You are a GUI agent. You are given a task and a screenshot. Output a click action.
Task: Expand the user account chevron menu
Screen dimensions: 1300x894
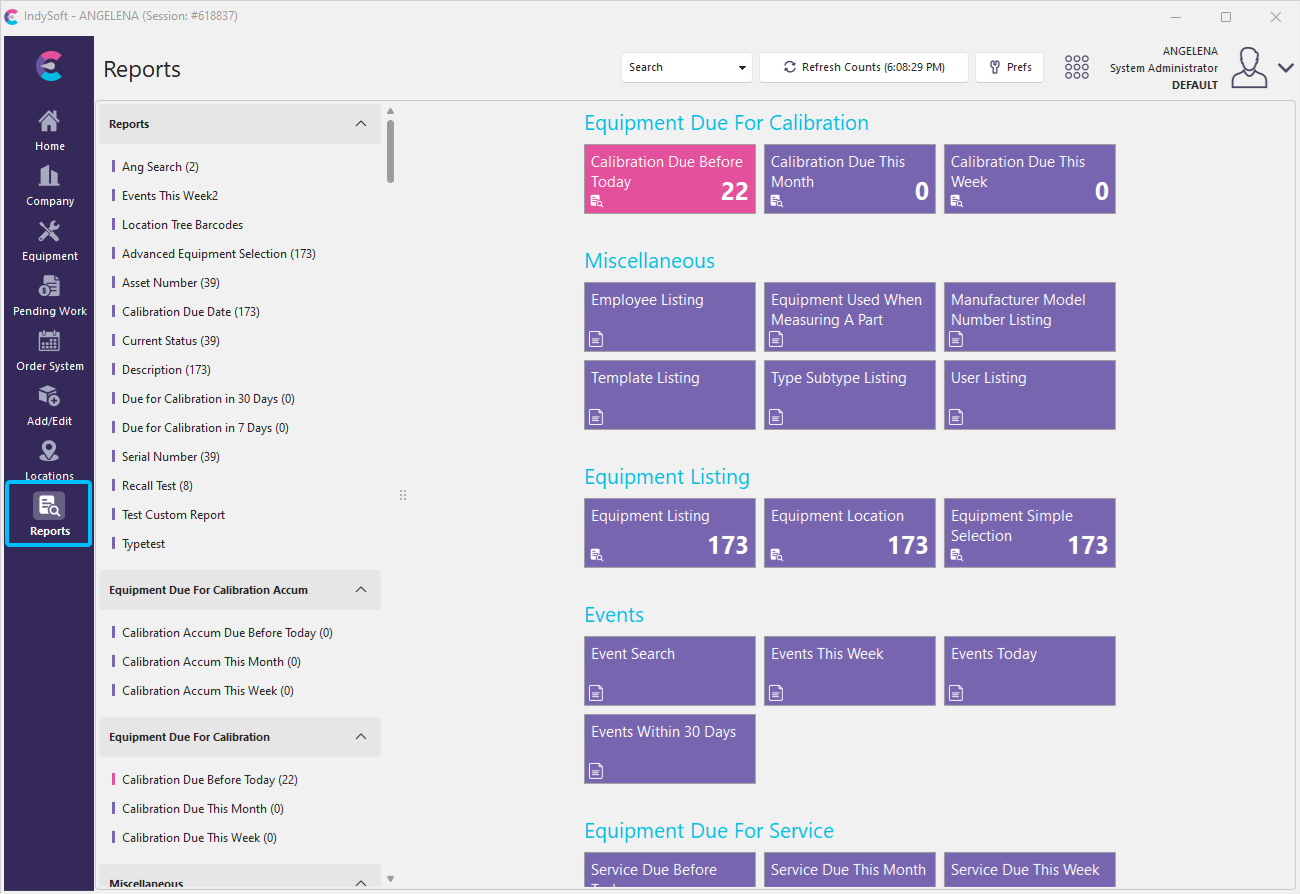point(1285,68)
